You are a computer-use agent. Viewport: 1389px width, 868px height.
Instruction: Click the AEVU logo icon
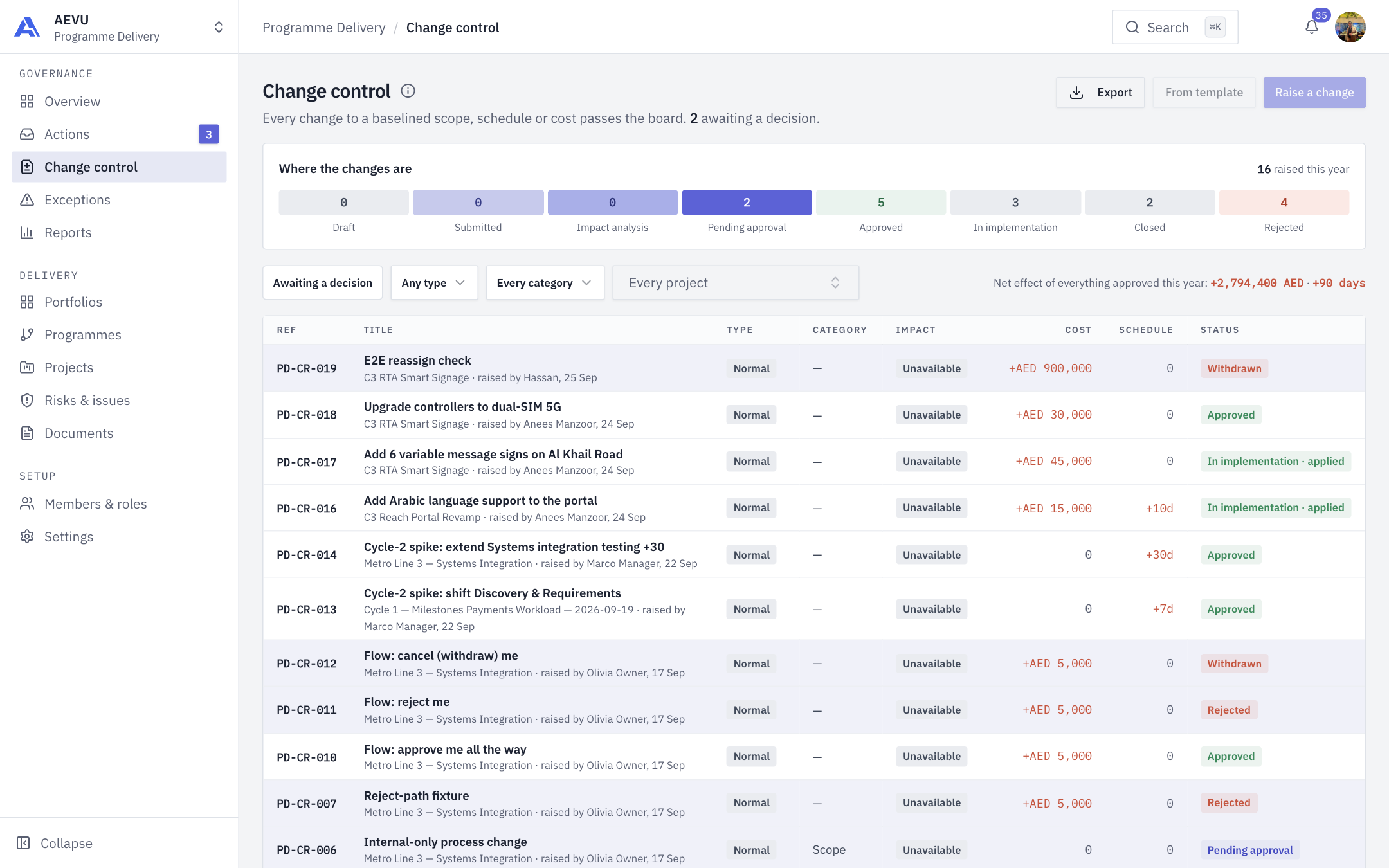coord(27,28)
